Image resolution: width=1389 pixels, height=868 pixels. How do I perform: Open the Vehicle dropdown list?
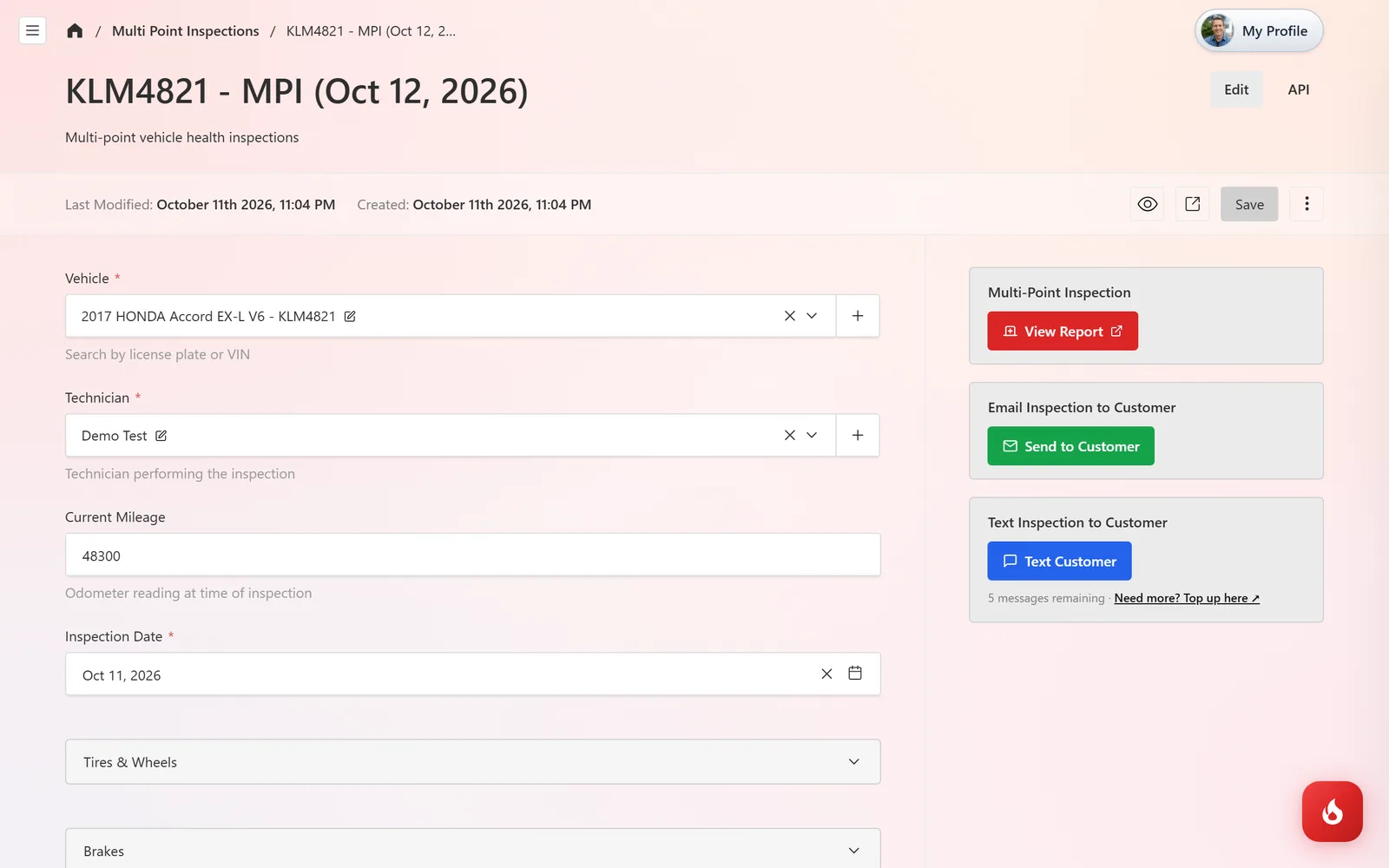[x=812, y=316]
